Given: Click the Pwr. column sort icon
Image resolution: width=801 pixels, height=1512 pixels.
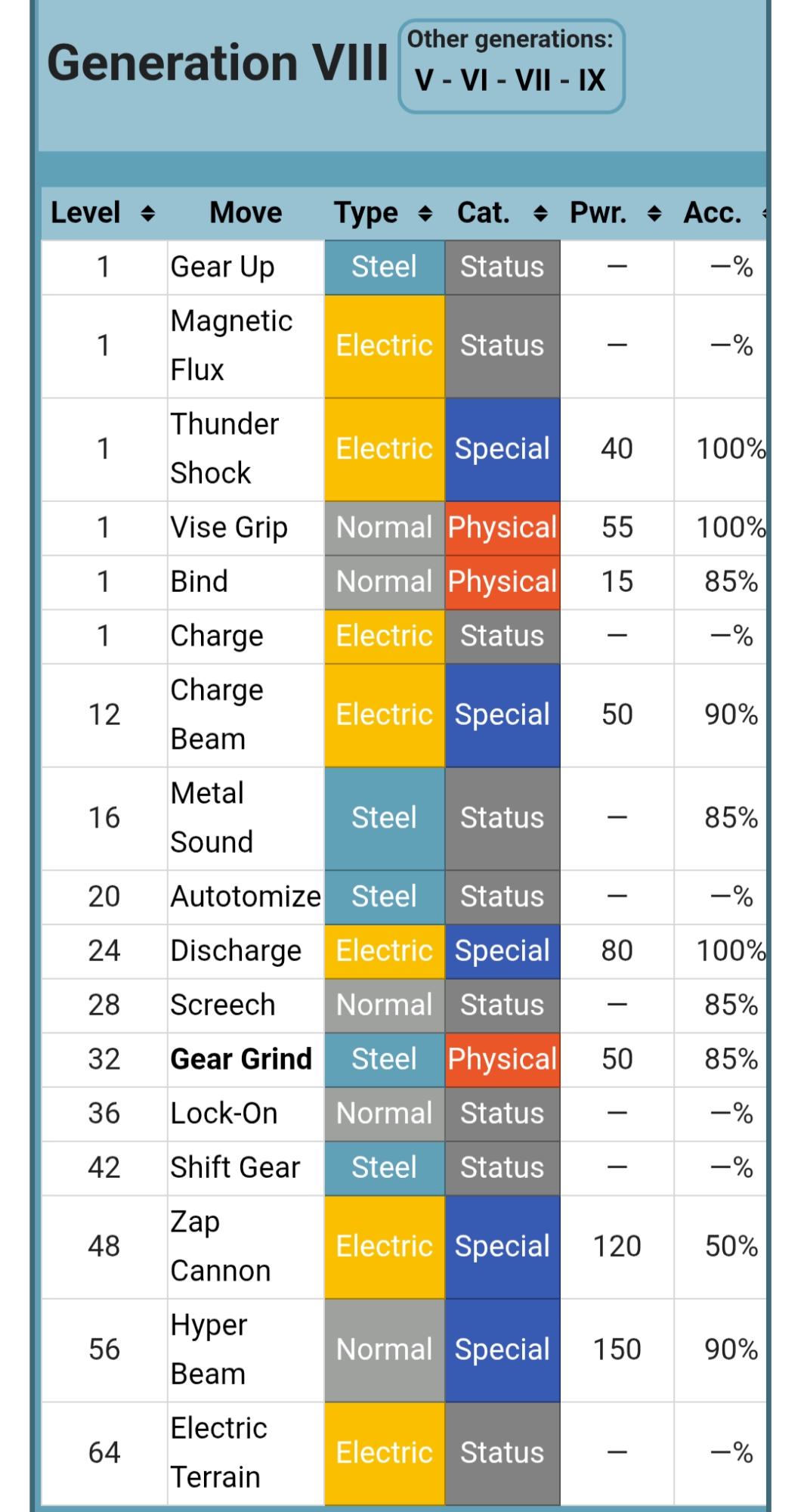Looking at the screenshot, I should coord(654,214).
